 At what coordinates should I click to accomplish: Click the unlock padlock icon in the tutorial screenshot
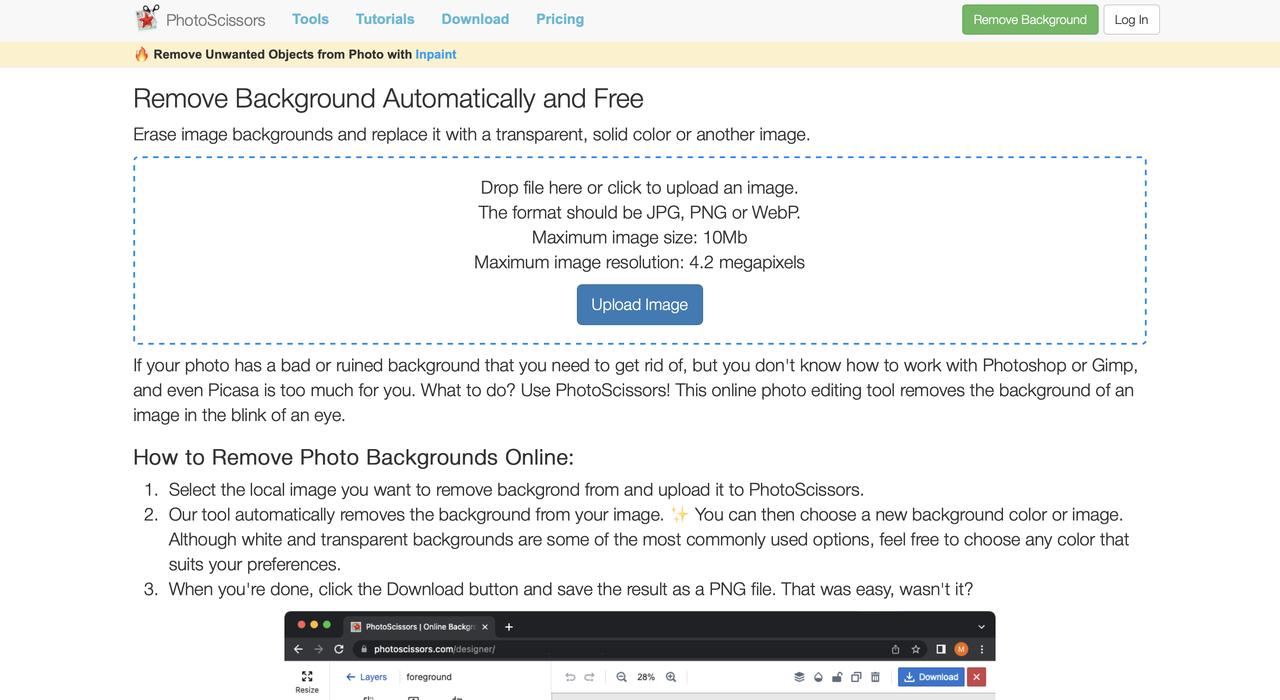point(837,677)
